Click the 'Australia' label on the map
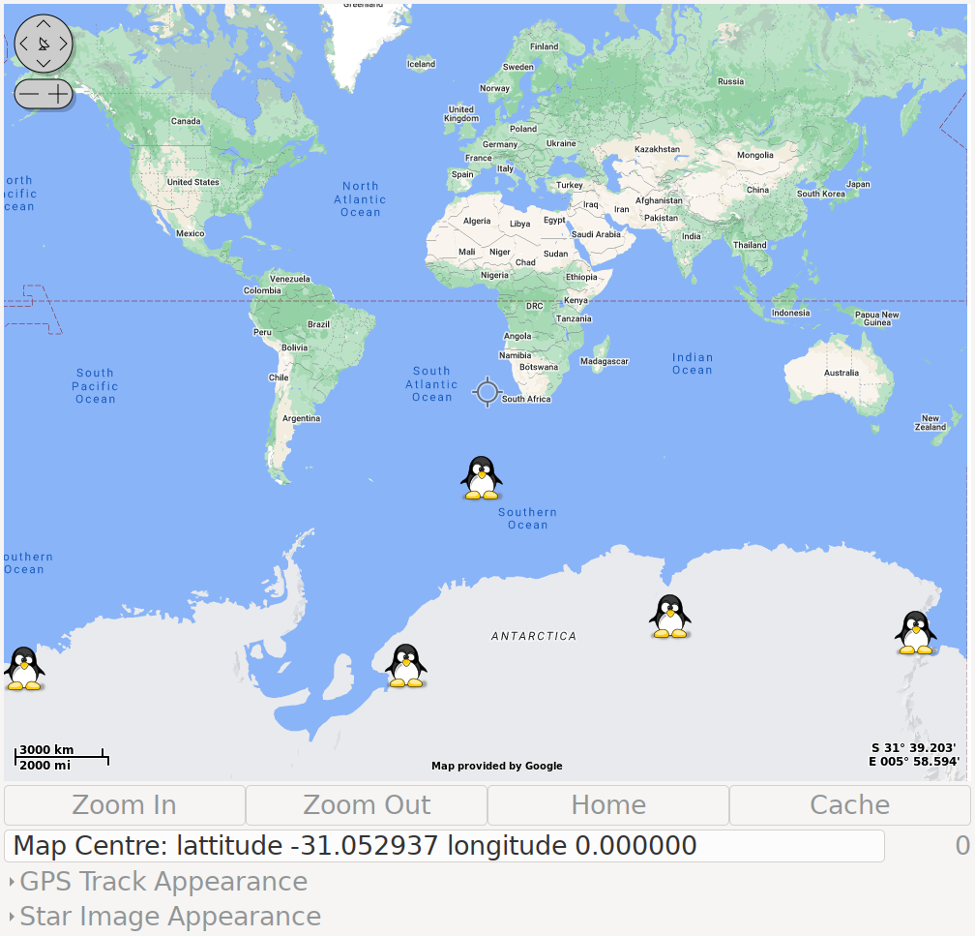 (841, 373)
